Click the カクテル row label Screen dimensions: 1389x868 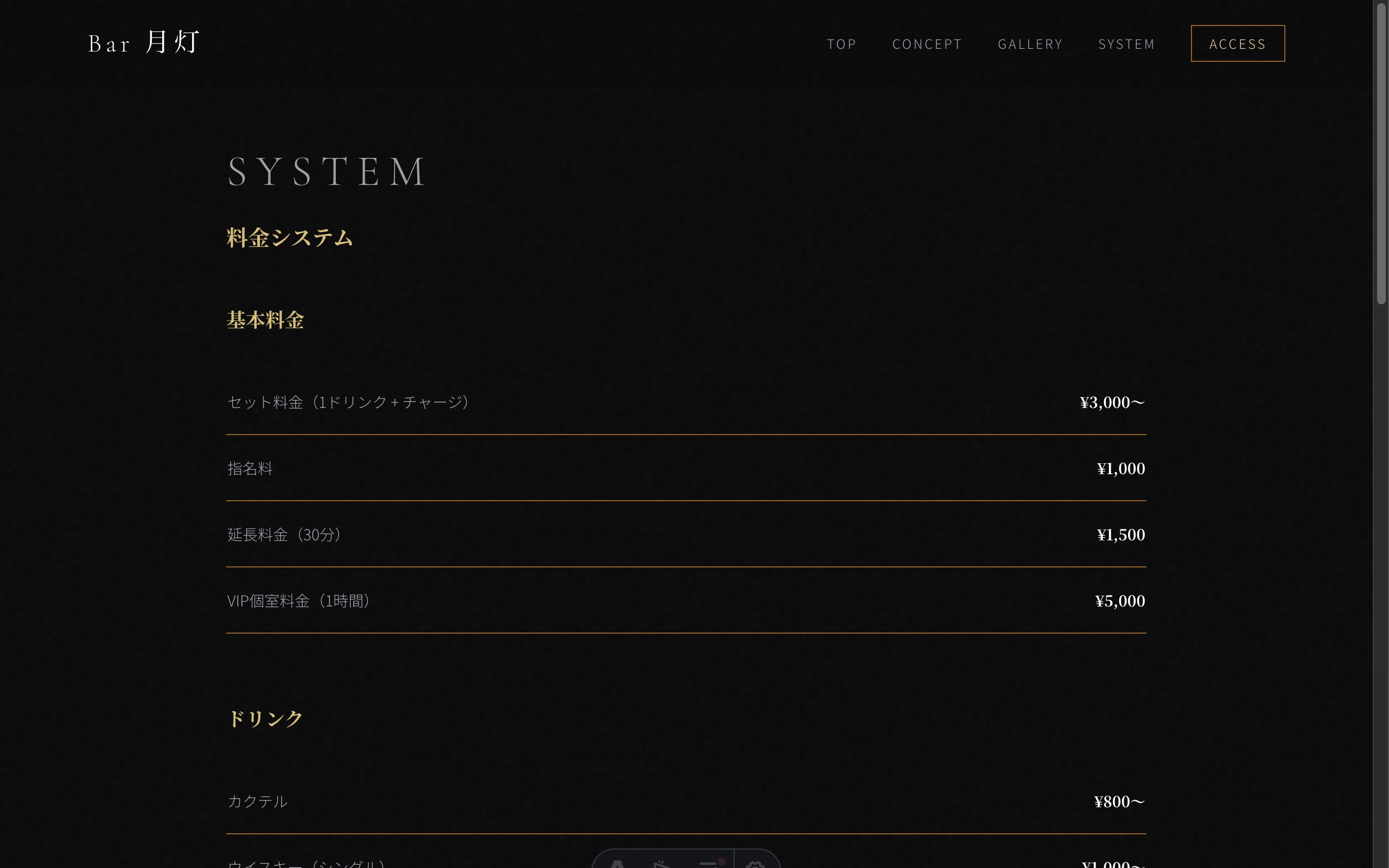point(258,801)
